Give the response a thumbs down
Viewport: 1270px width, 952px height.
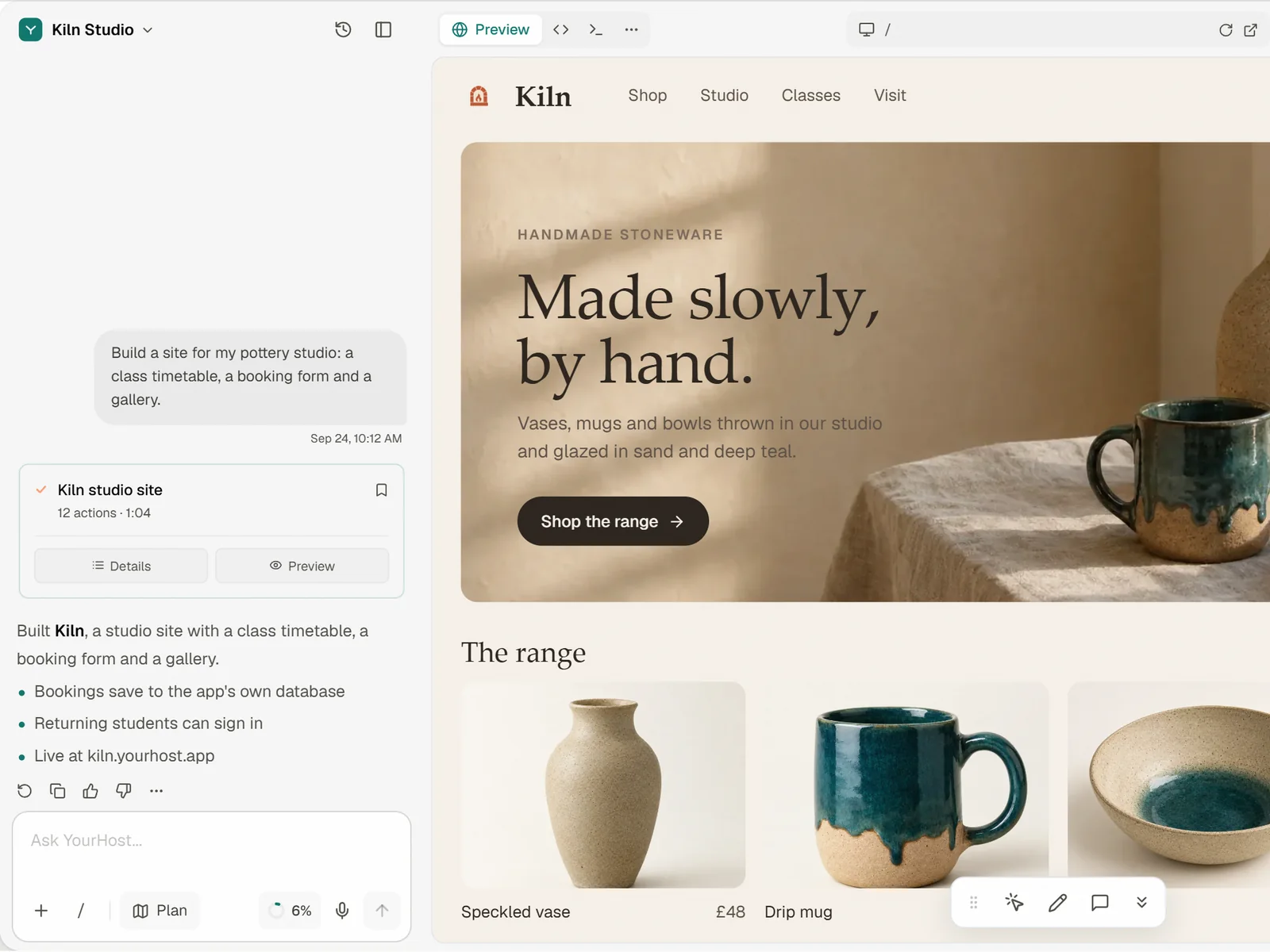(124, 791)
